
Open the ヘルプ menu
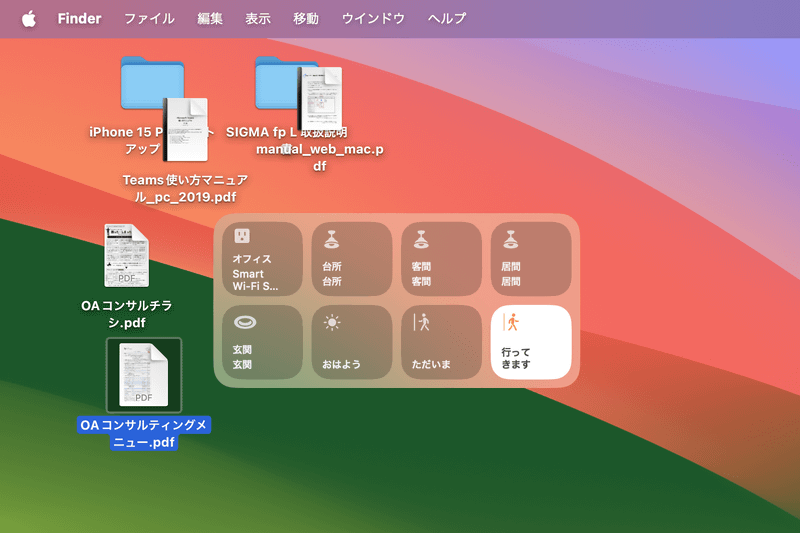447,19
